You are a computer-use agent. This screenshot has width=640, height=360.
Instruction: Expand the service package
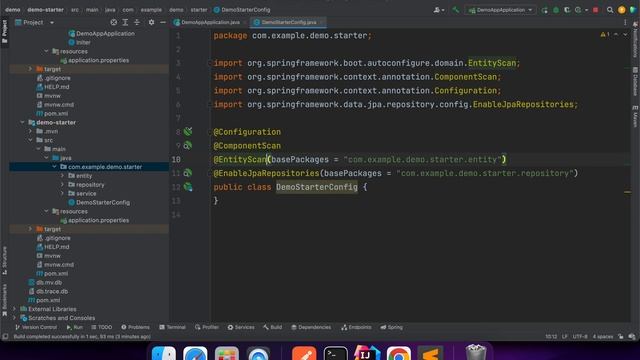pos(62,193)
